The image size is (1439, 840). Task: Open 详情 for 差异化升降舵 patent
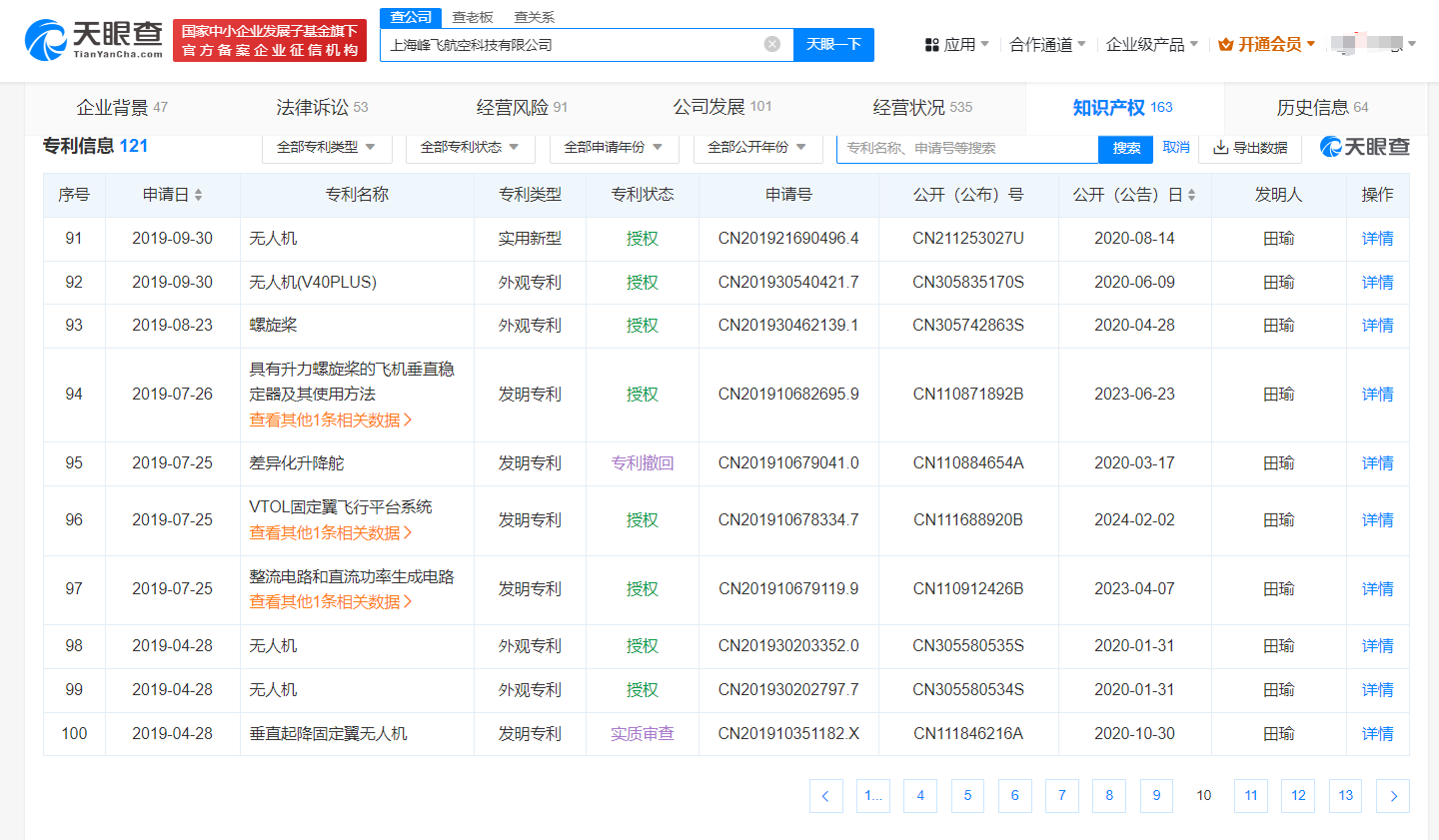click(x=1378, y=463)
